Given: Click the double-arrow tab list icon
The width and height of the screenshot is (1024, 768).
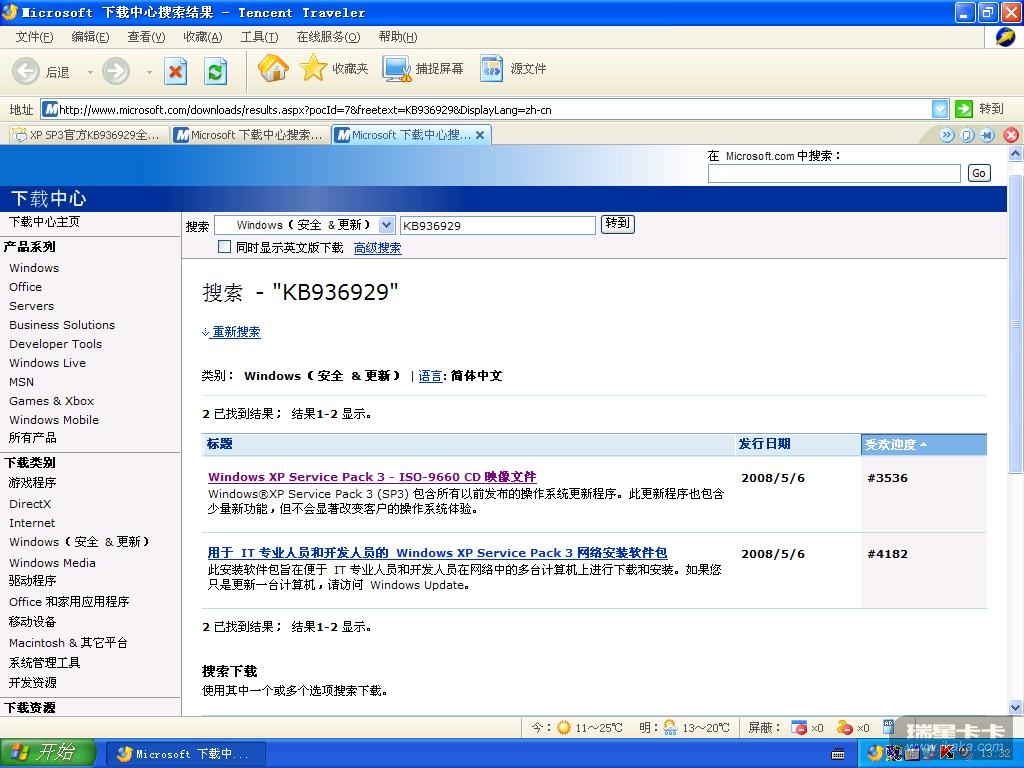Looking at the screenshot, I should pos(947,135).
